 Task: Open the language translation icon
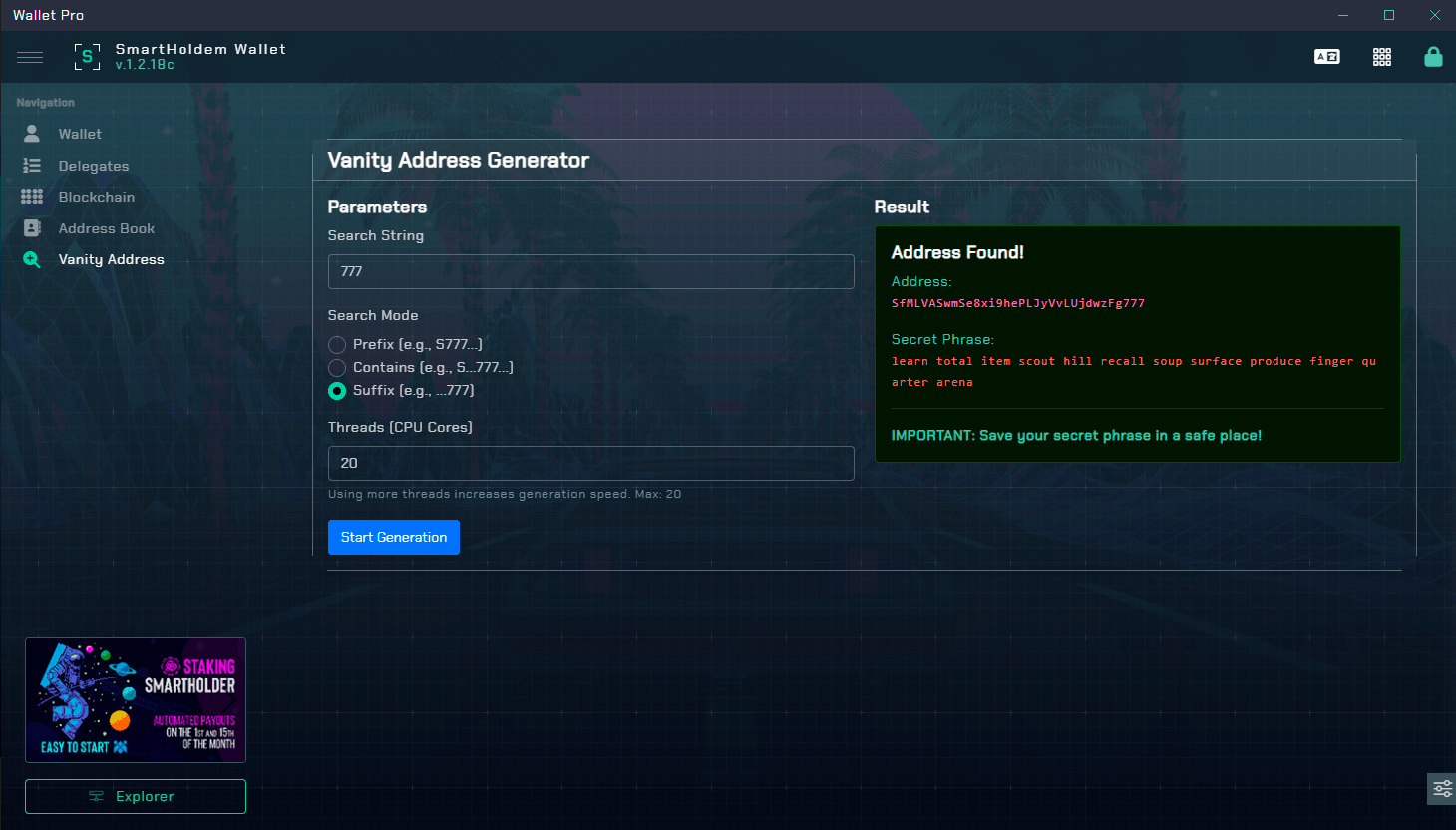pos(1326,57)
